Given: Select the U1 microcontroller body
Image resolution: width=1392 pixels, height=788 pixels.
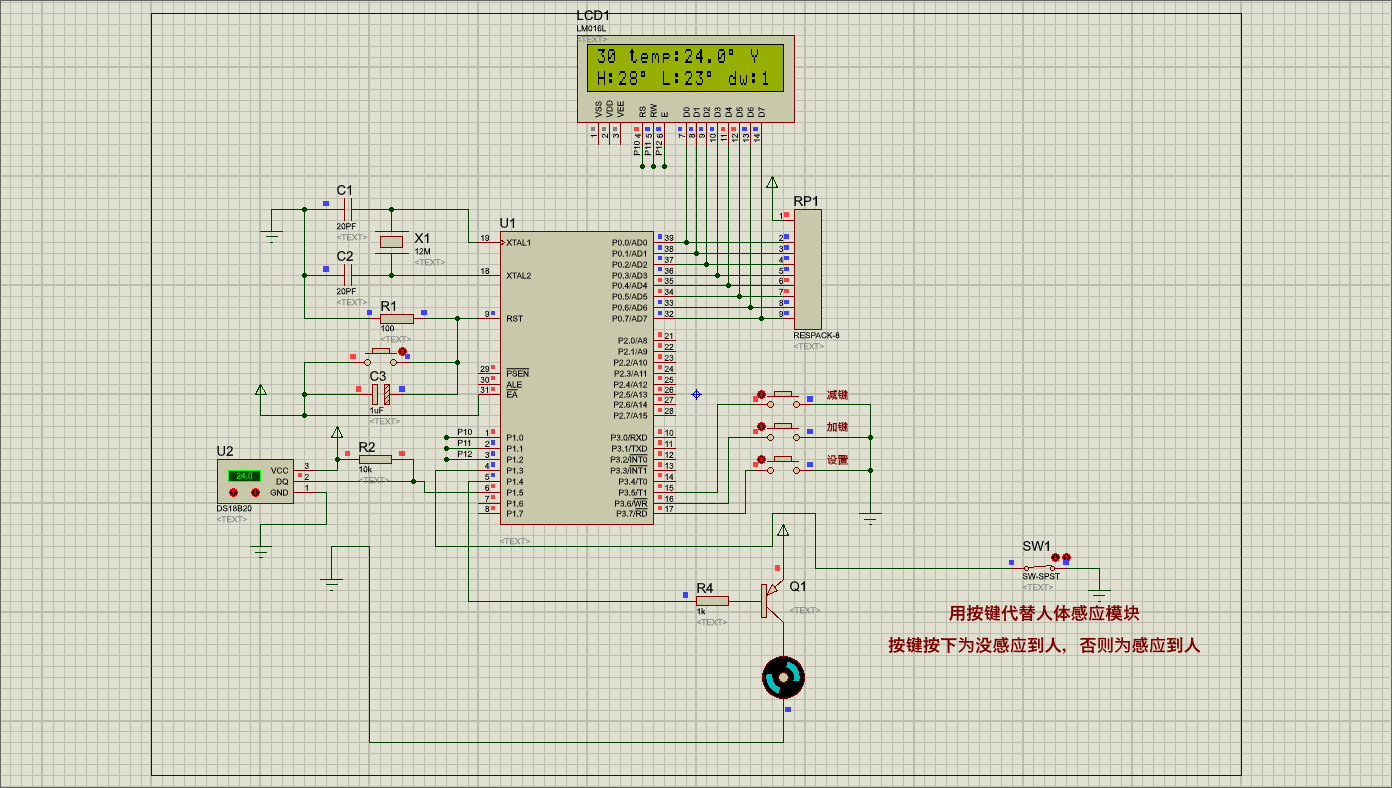Looking at the screenshot, I should [578, 377].
